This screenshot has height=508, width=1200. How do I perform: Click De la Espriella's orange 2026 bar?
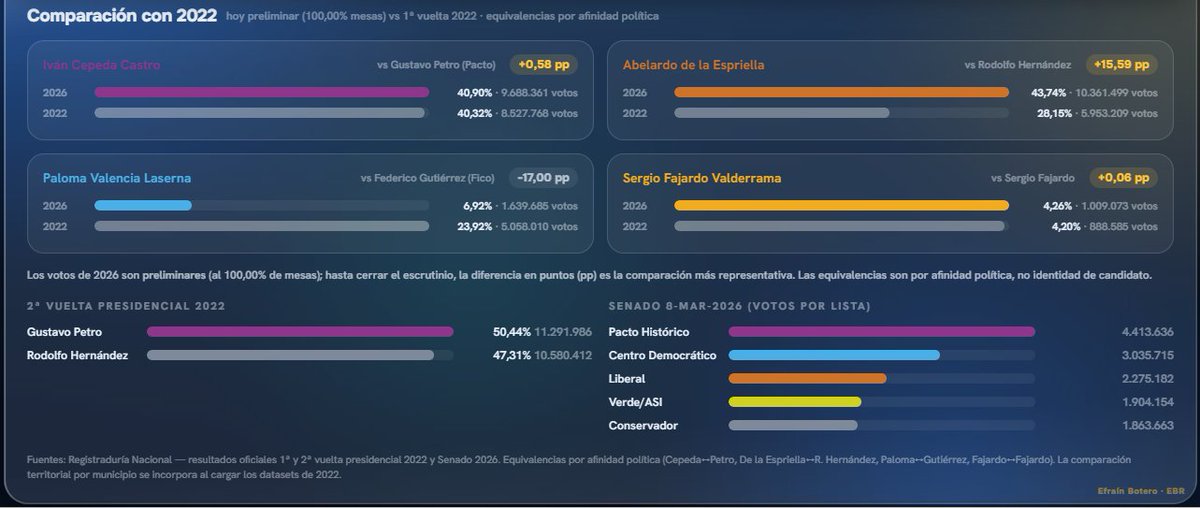842,92
